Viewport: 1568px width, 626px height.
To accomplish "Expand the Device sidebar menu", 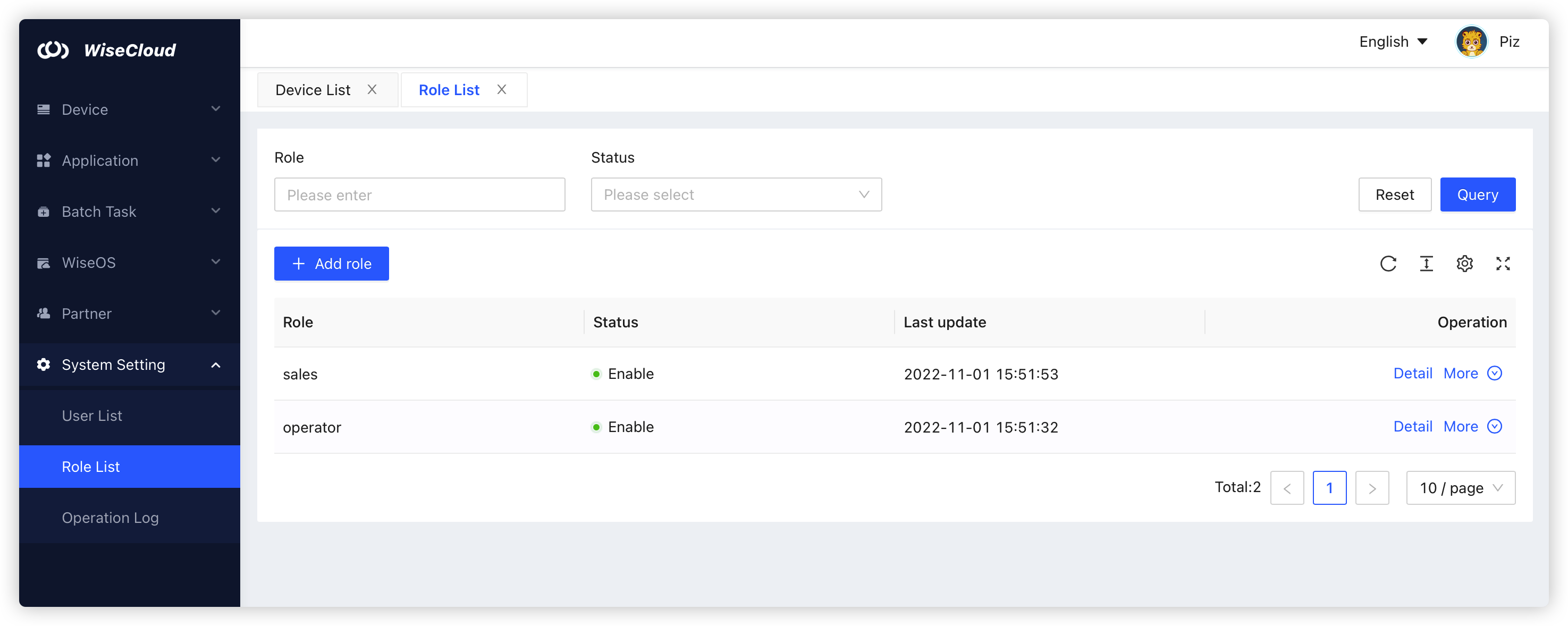I will [x=129, y=109].
